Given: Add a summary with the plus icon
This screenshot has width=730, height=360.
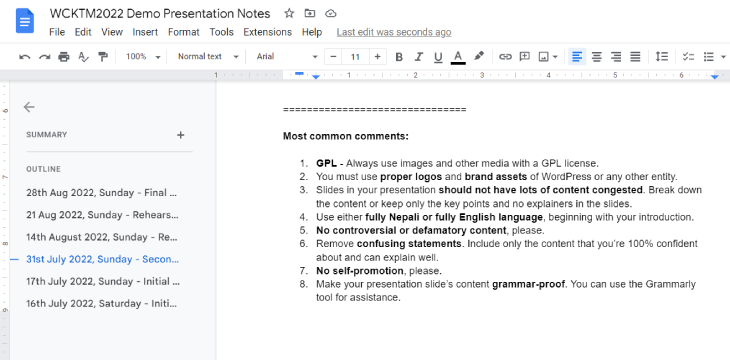Looking at the screenshot, I should click(x=181, y=135).
